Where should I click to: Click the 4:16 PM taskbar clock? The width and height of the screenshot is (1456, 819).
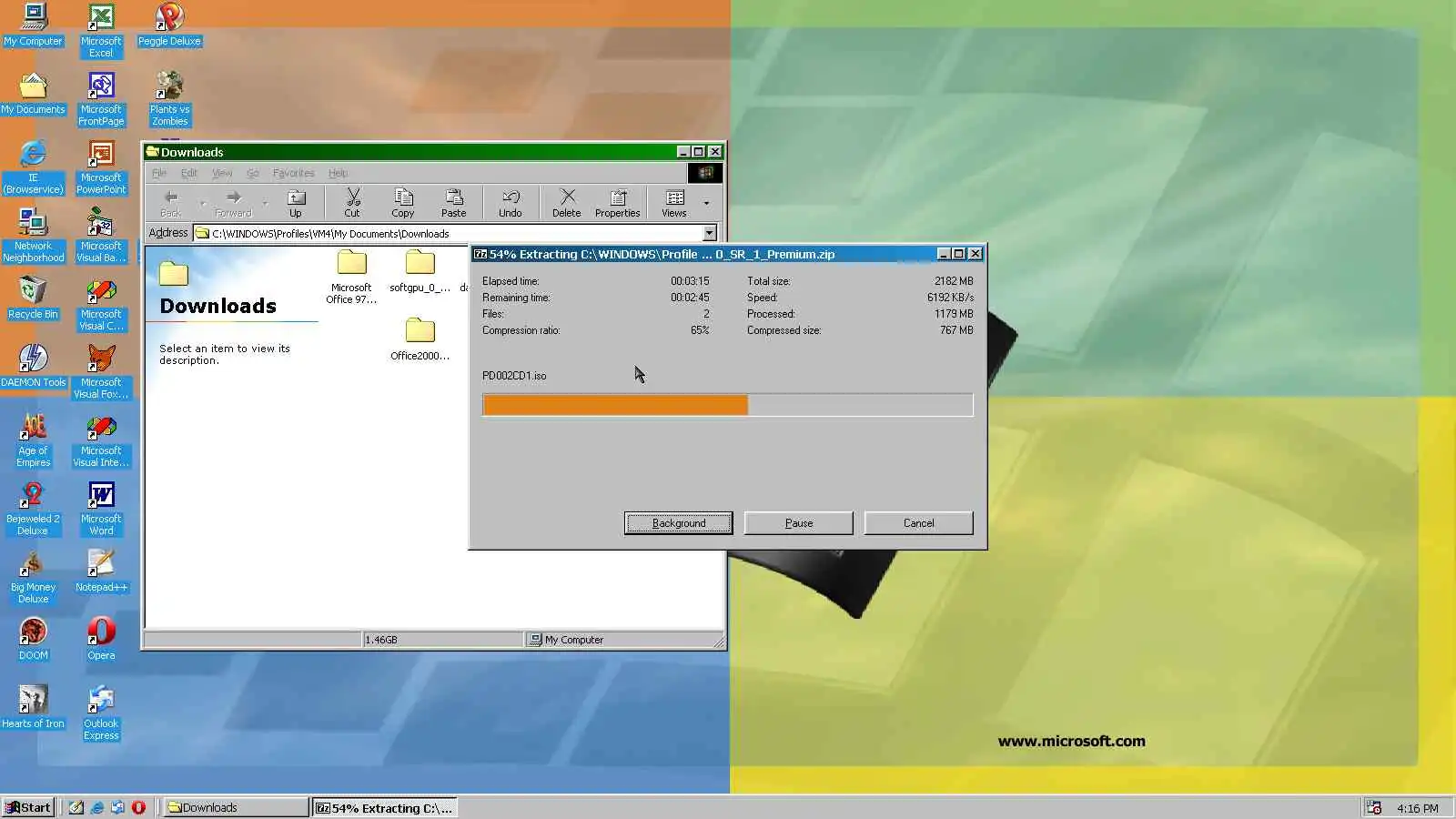[x=1417, y=808]
